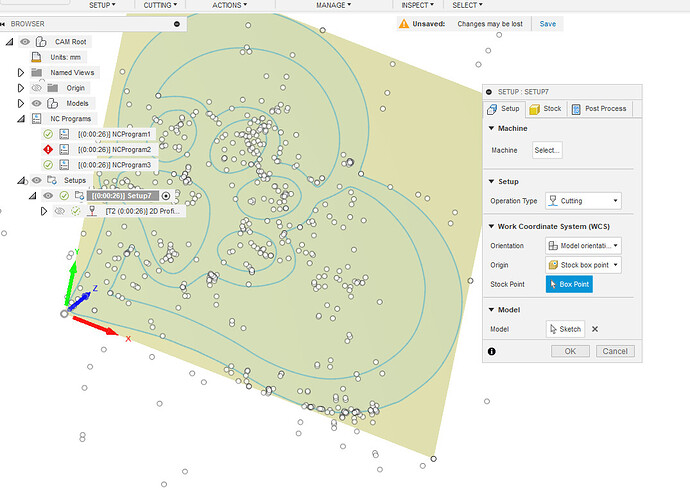
Task: Click the Setup7 setup icon
Action: (x=80, y=195)
